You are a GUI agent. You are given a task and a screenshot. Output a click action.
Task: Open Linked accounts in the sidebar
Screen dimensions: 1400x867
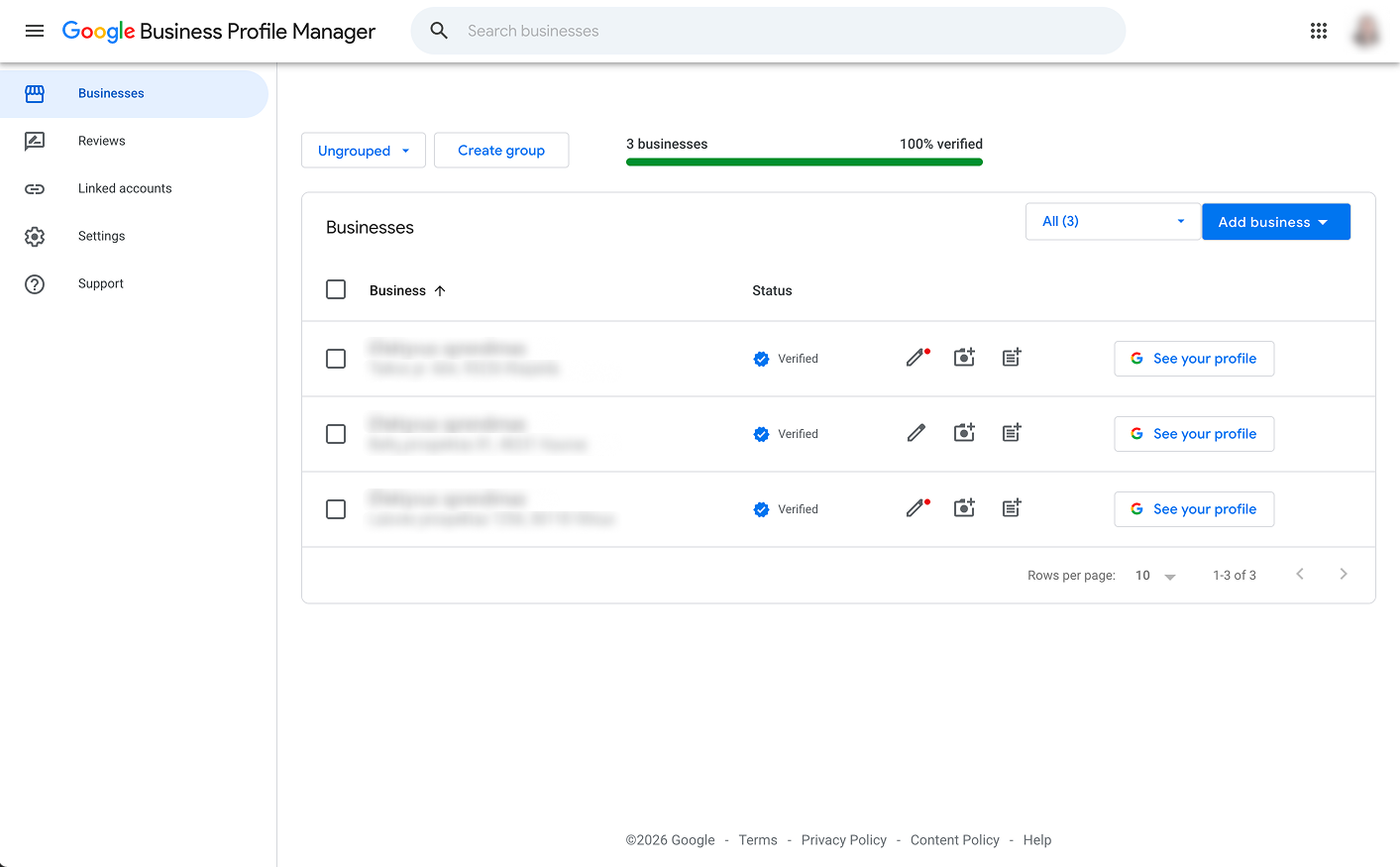(x=134, y=189)
